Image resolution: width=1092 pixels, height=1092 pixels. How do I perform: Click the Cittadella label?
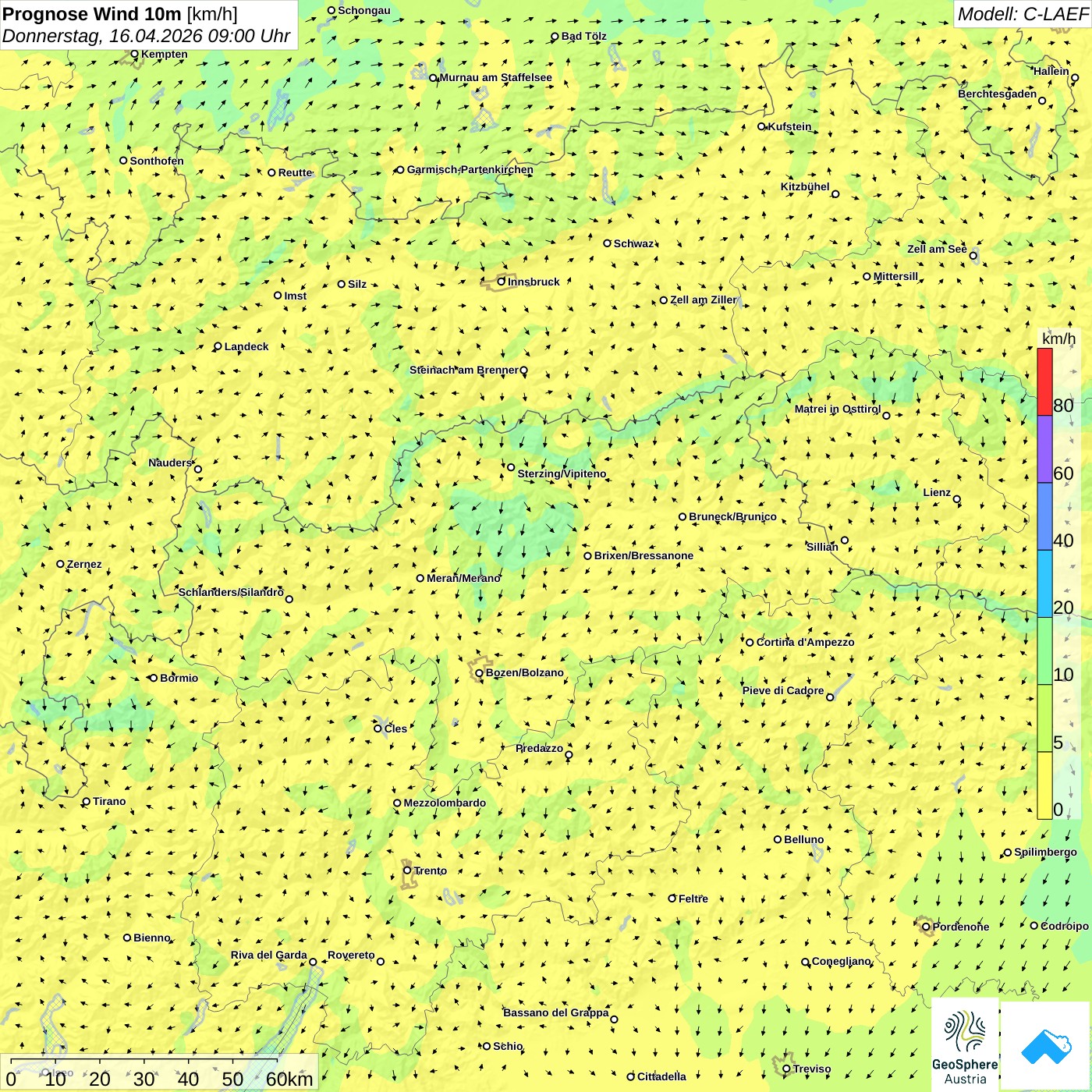[661, 1076]
